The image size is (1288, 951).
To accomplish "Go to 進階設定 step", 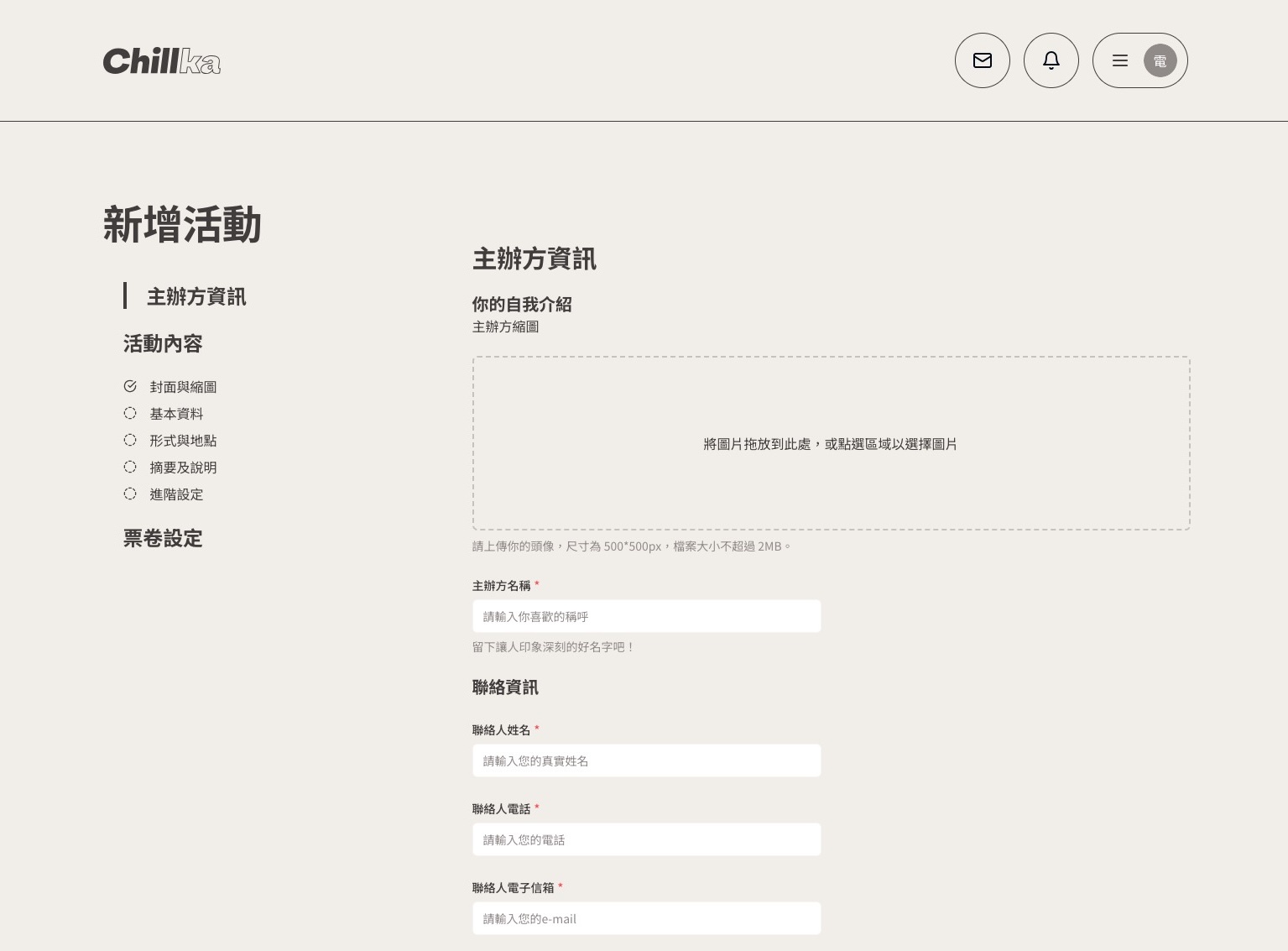I will 176,494.
